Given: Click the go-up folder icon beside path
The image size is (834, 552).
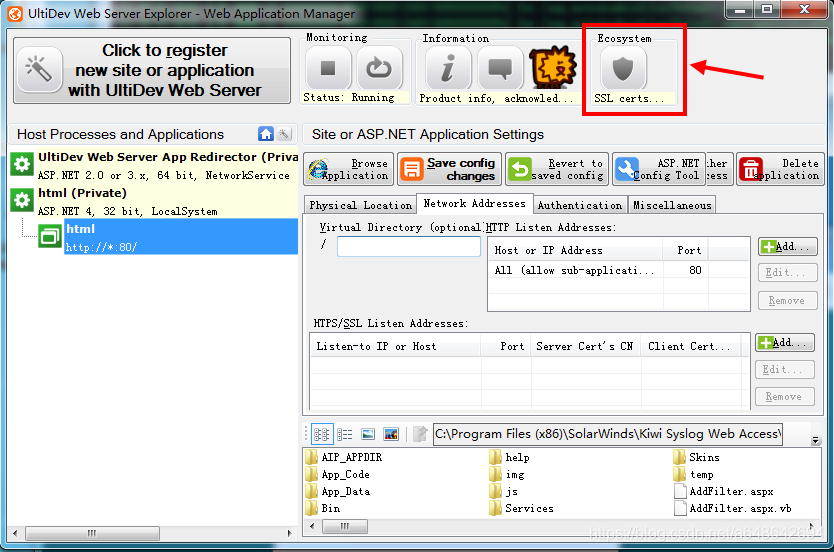Looking at the screenshot, I should (x=420, y=434).
